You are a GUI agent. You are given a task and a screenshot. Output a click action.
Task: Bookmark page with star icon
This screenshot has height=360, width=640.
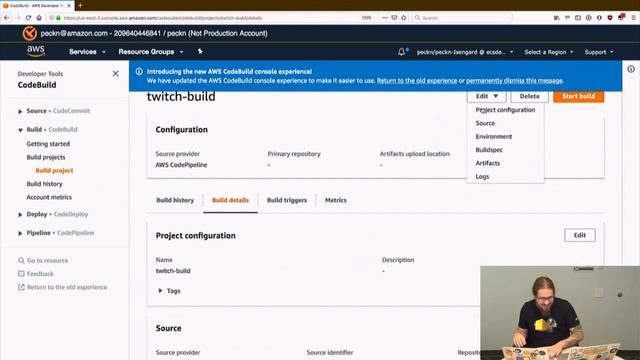click(x=404, y=18)
